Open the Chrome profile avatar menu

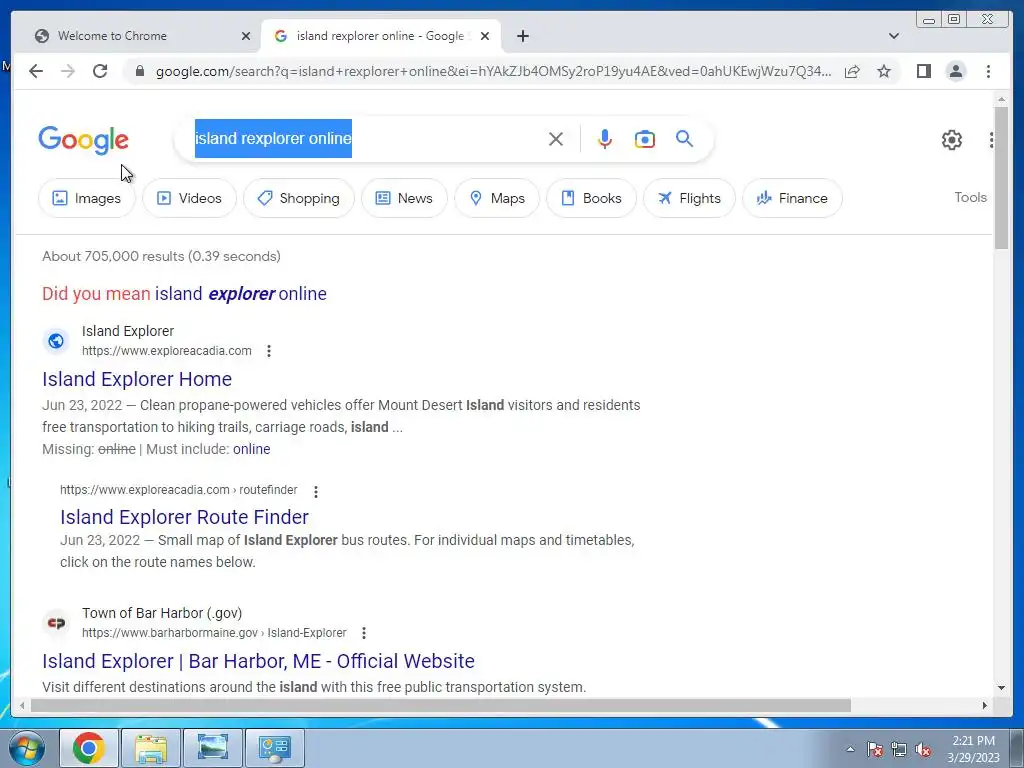(x=955, y=71)
